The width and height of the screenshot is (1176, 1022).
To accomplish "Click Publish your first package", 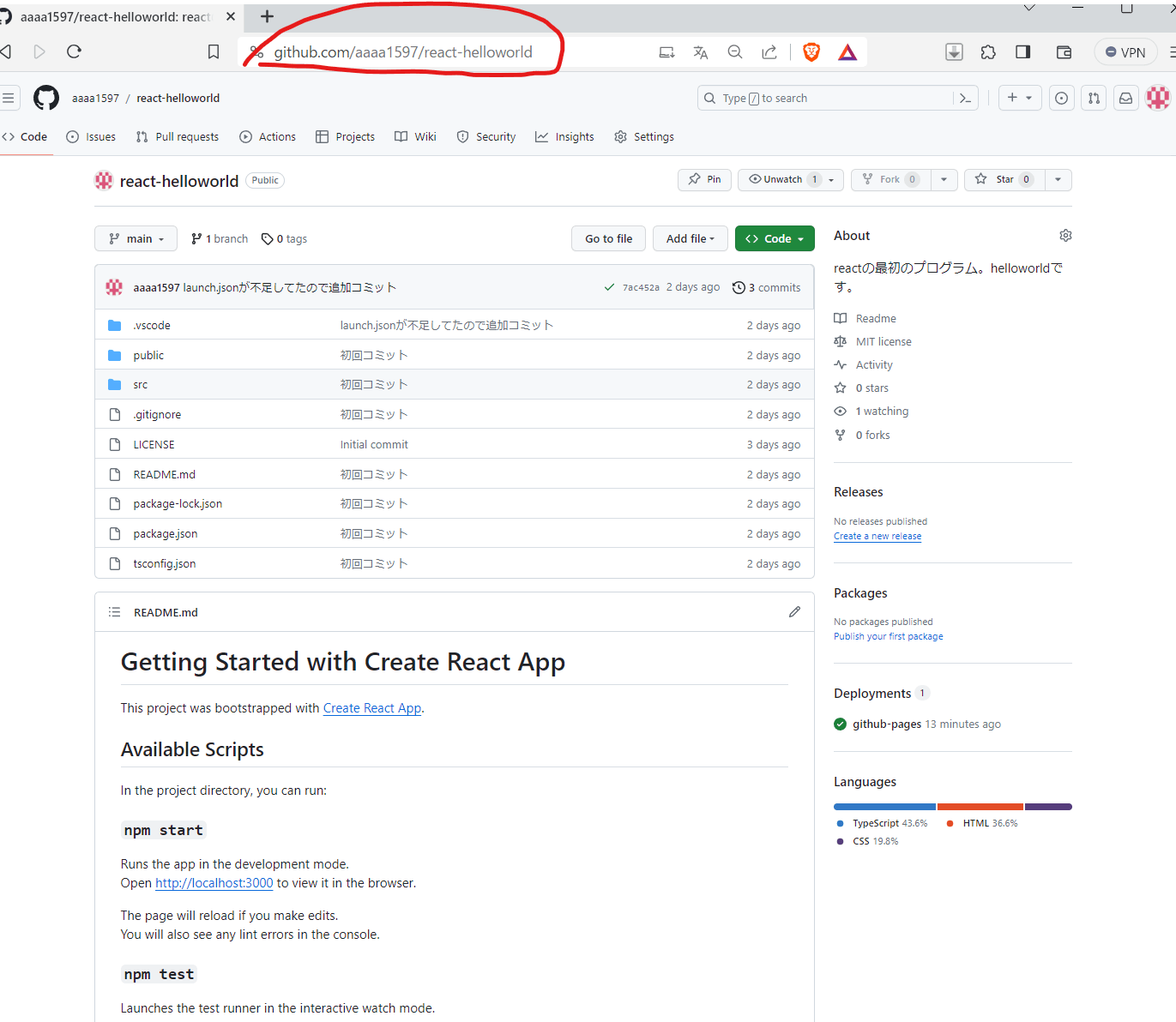I will coord(889,636).
